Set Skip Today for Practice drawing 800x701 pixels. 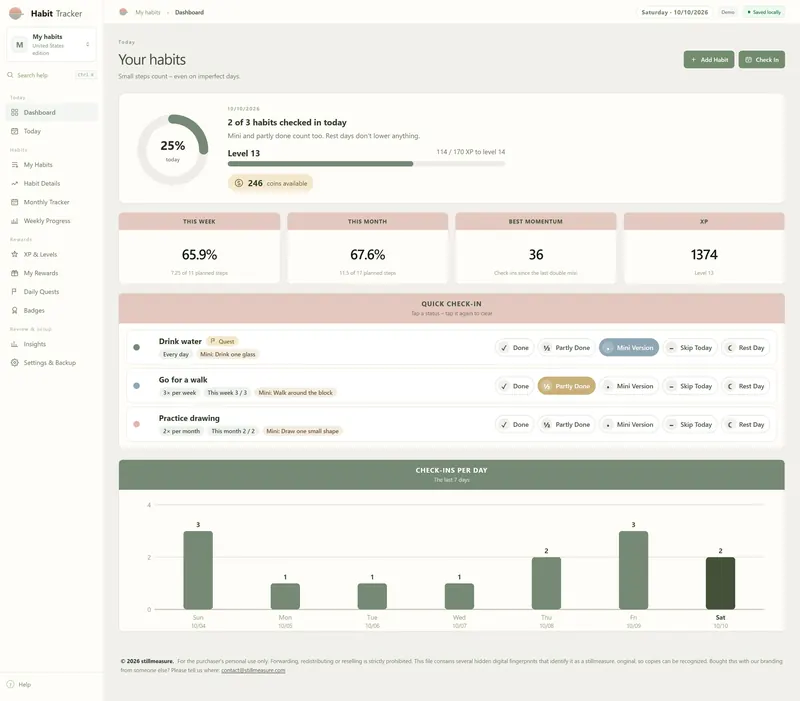[690, 424]
